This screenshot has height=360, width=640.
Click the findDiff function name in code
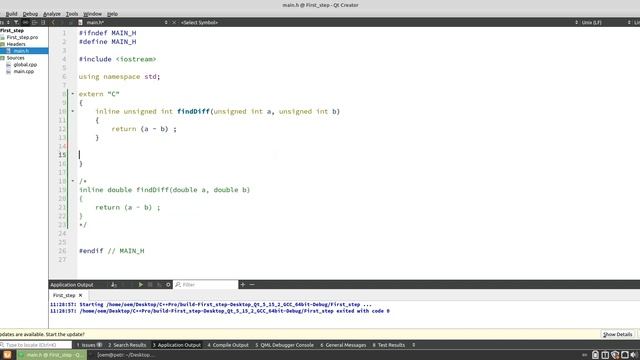click(193, 111)
